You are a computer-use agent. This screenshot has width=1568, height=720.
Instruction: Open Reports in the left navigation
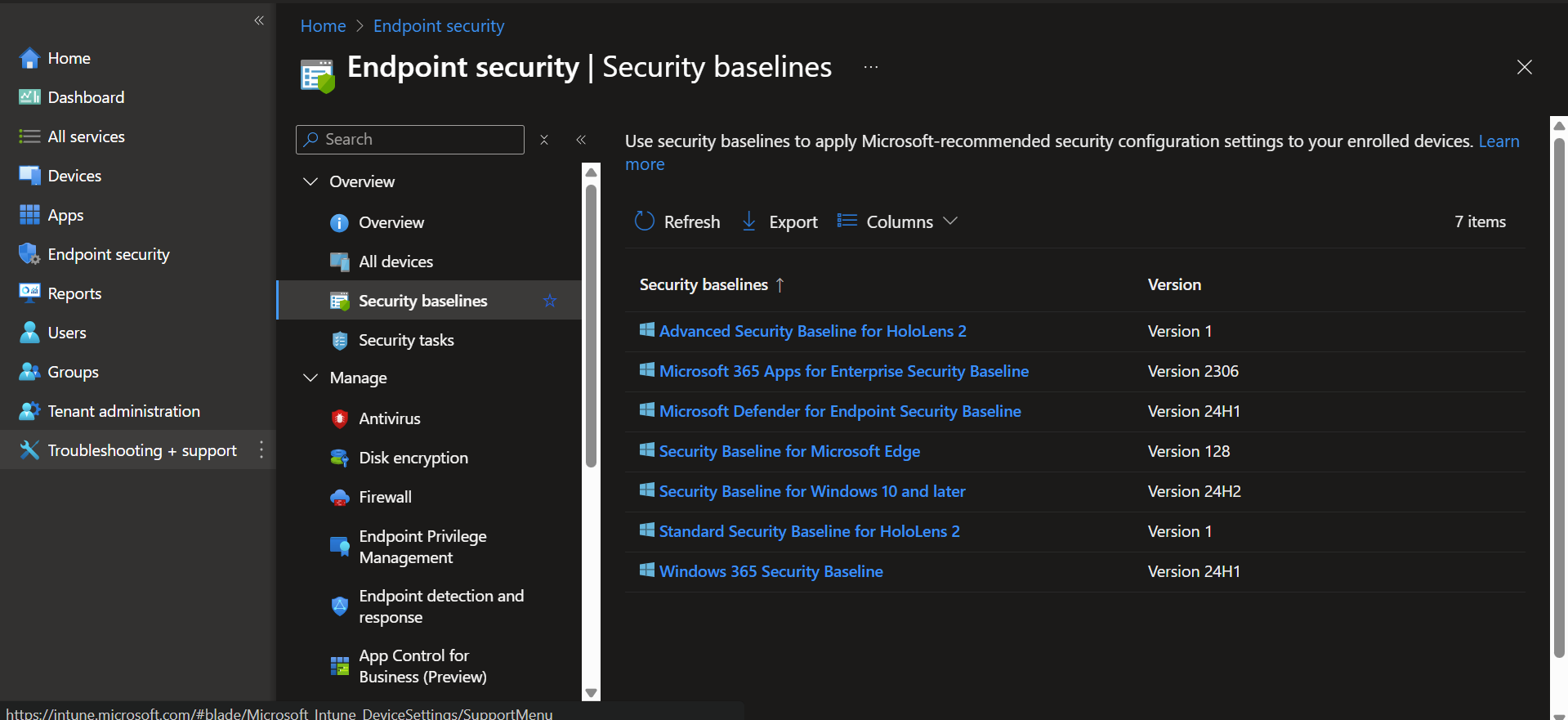[x=74, y=293]
